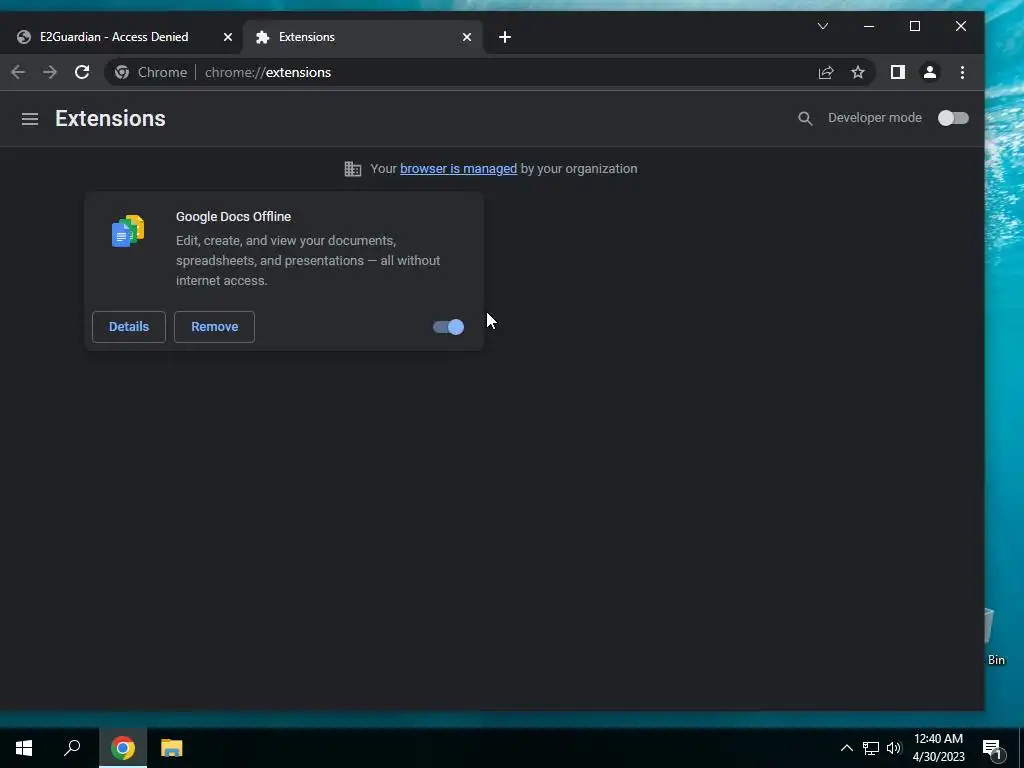Search extensions using the magnifier icon
Viewport: 1024px width, 768px height.
pyautogui.click(x=805, y=118)
